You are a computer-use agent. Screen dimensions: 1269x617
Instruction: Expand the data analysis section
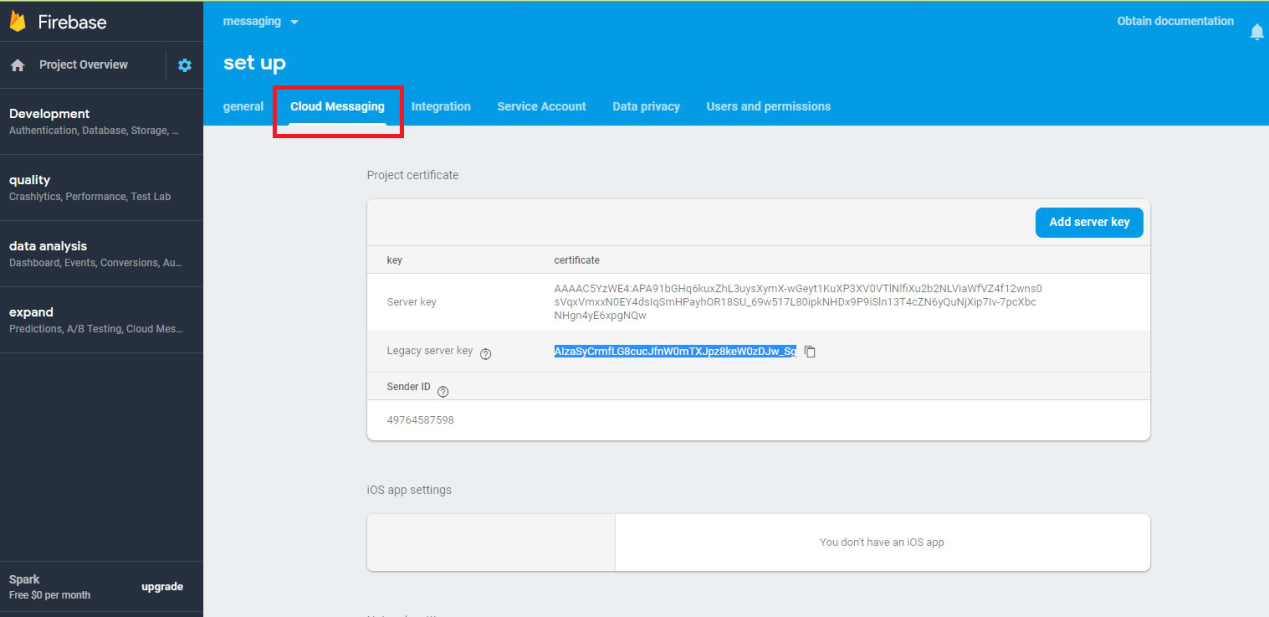pos(101,253)
